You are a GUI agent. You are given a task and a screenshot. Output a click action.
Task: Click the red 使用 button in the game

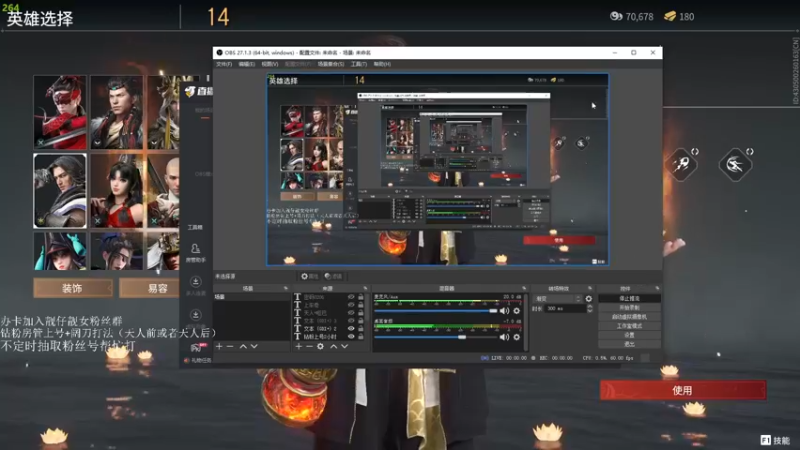[x=683, y=390]
